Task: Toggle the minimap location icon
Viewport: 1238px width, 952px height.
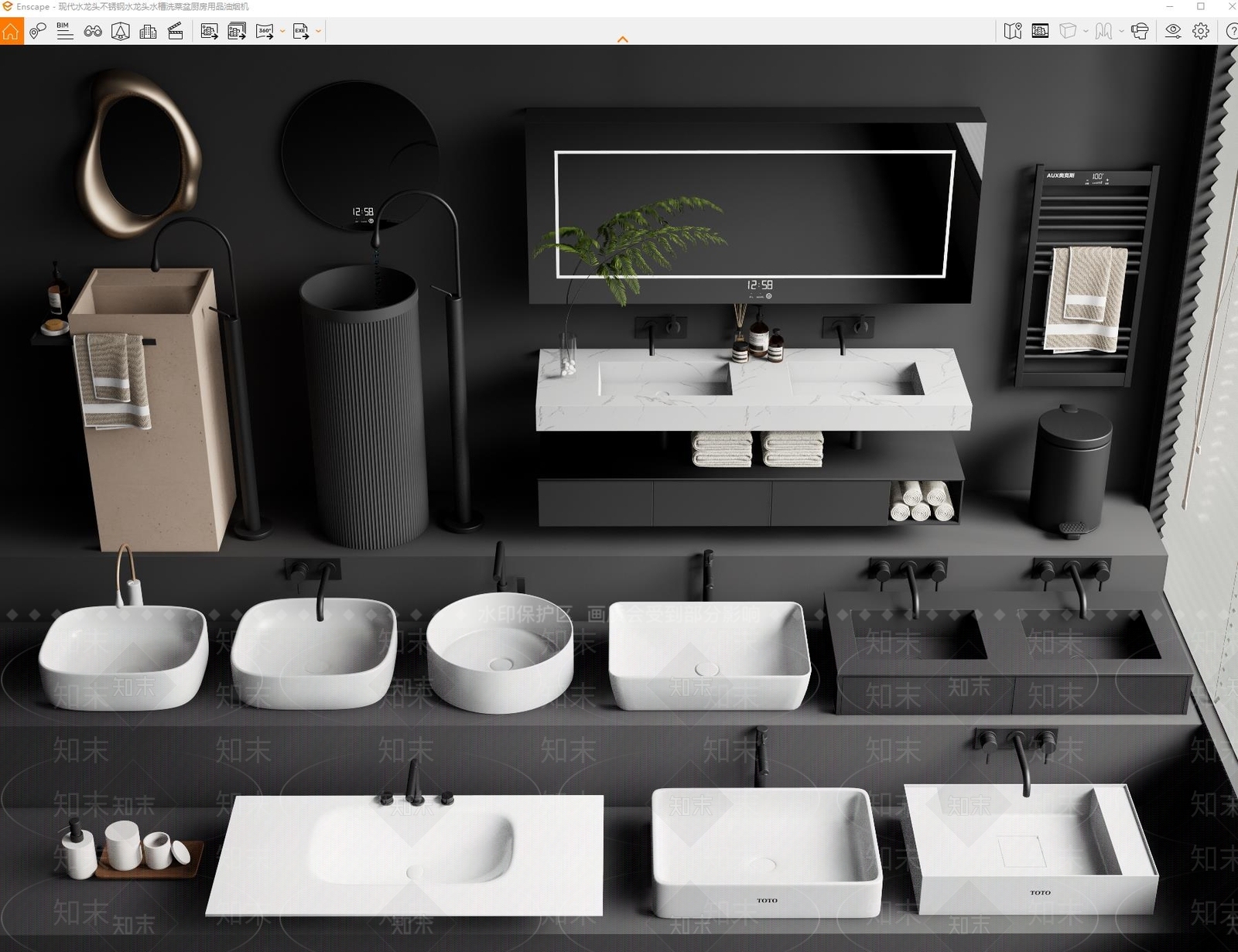Action: coord(1012,31)
